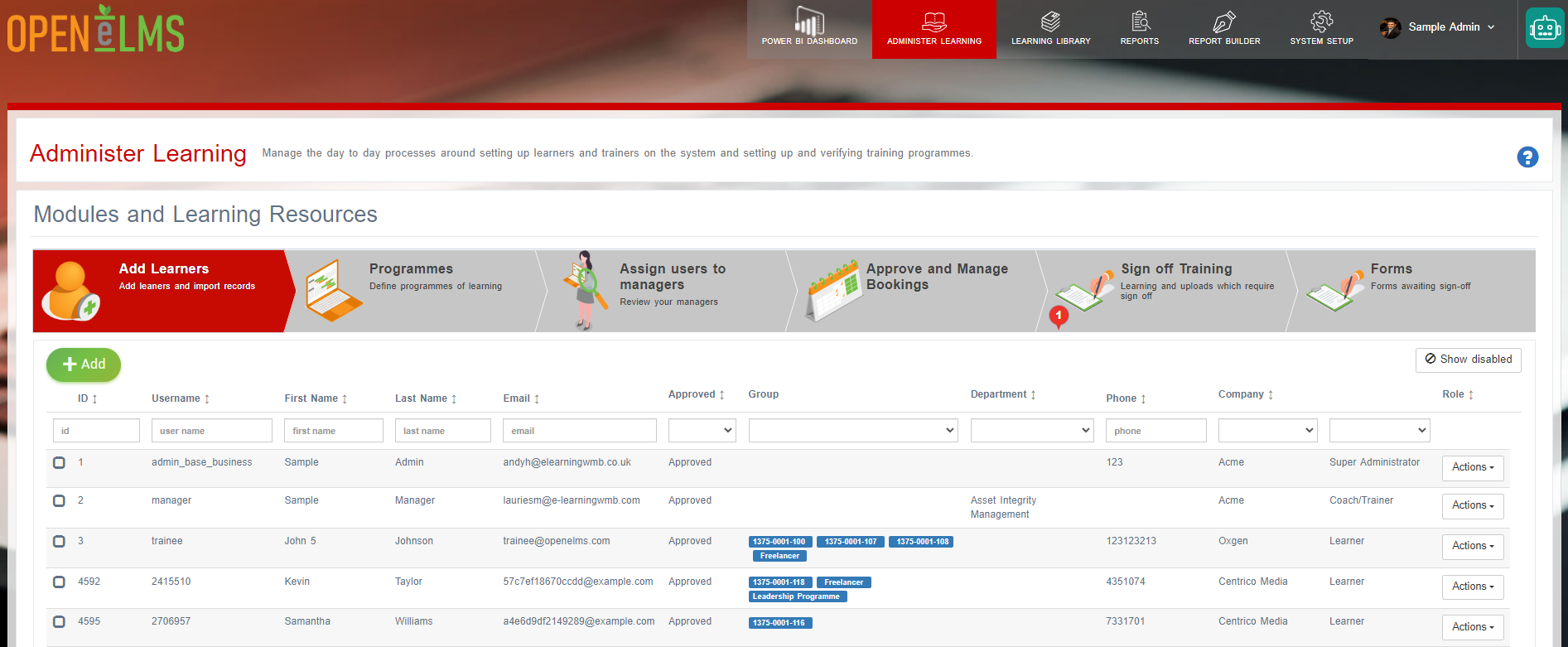This screenshot has height=647, width=1568.
Task: Select checkbox for manager row ID 2
Action: 59,500
